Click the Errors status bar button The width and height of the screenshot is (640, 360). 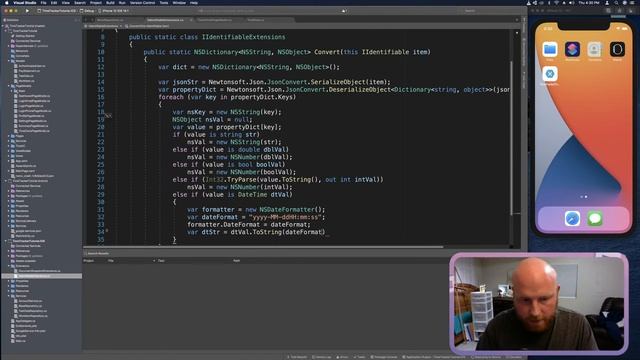[342, 357]
